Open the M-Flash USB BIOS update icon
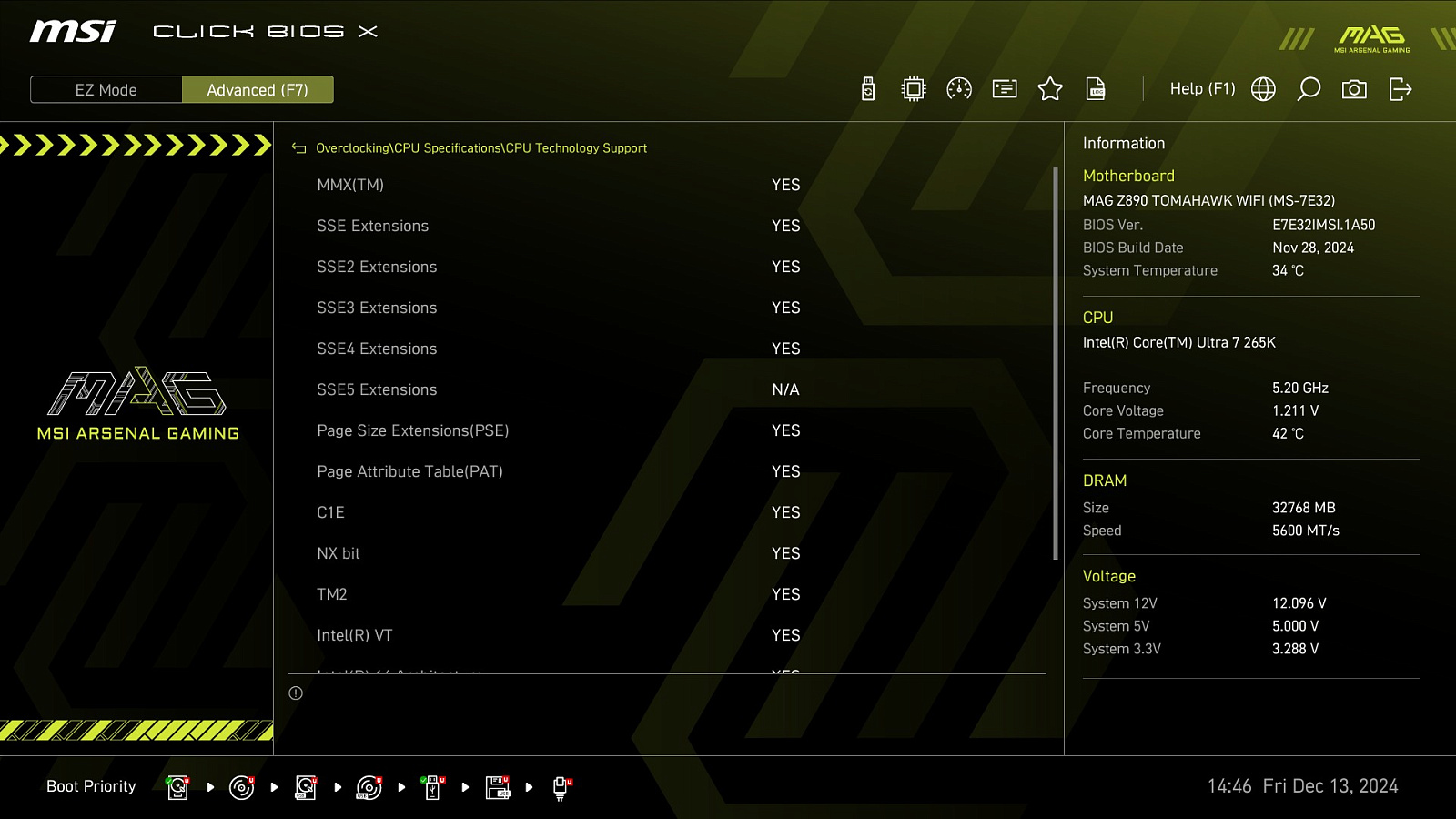Viewport: 1456px width, 819px height. tap(868, 88)
